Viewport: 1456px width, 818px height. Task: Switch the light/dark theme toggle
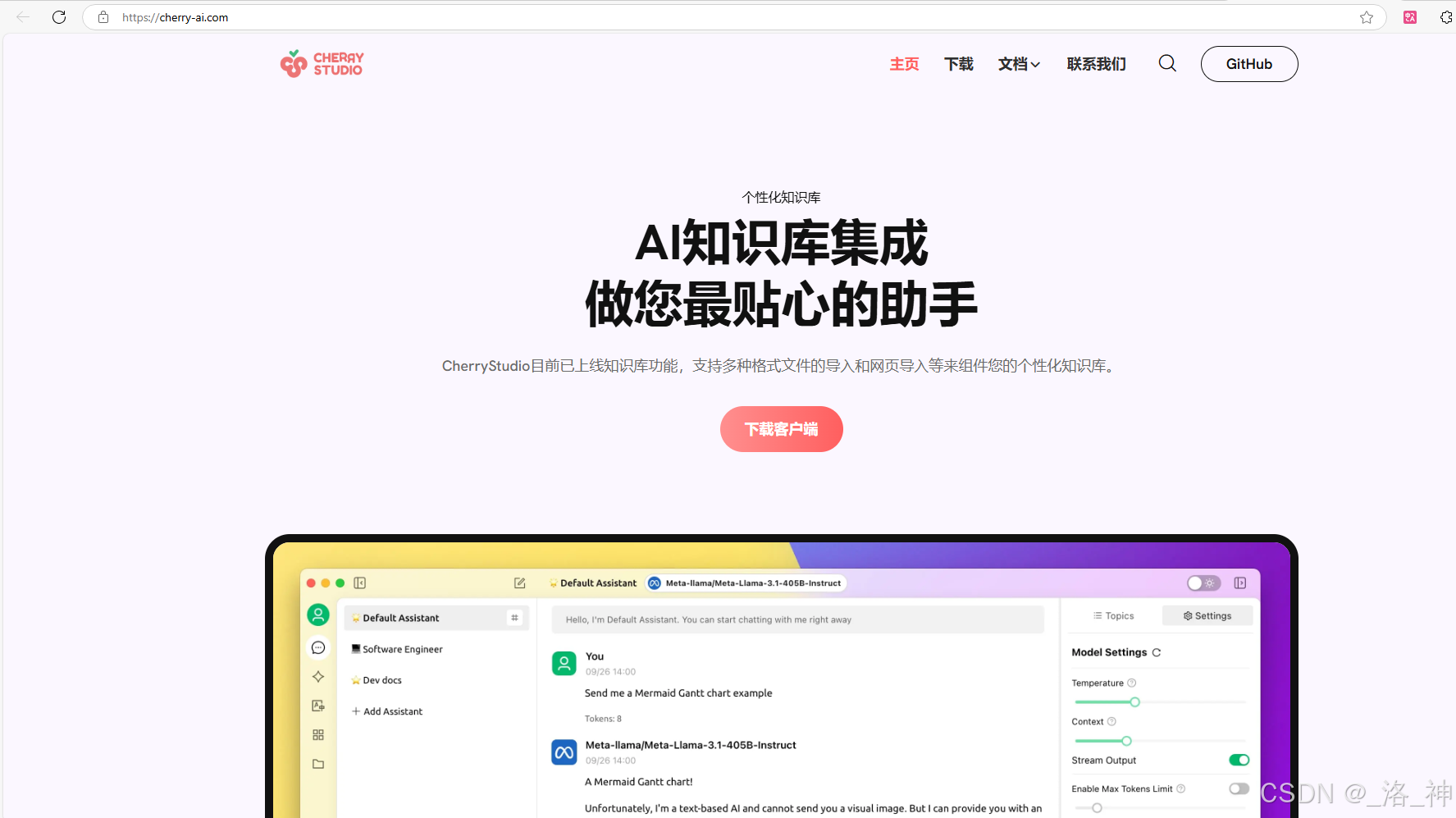1203,583
